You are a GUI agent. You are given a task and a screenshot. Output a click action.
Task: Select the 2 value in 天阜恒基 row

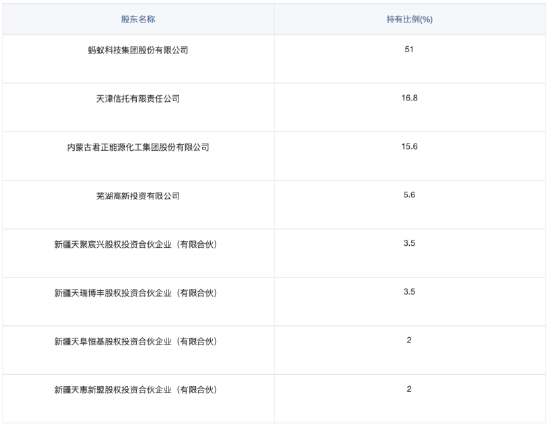coord(409,340)
